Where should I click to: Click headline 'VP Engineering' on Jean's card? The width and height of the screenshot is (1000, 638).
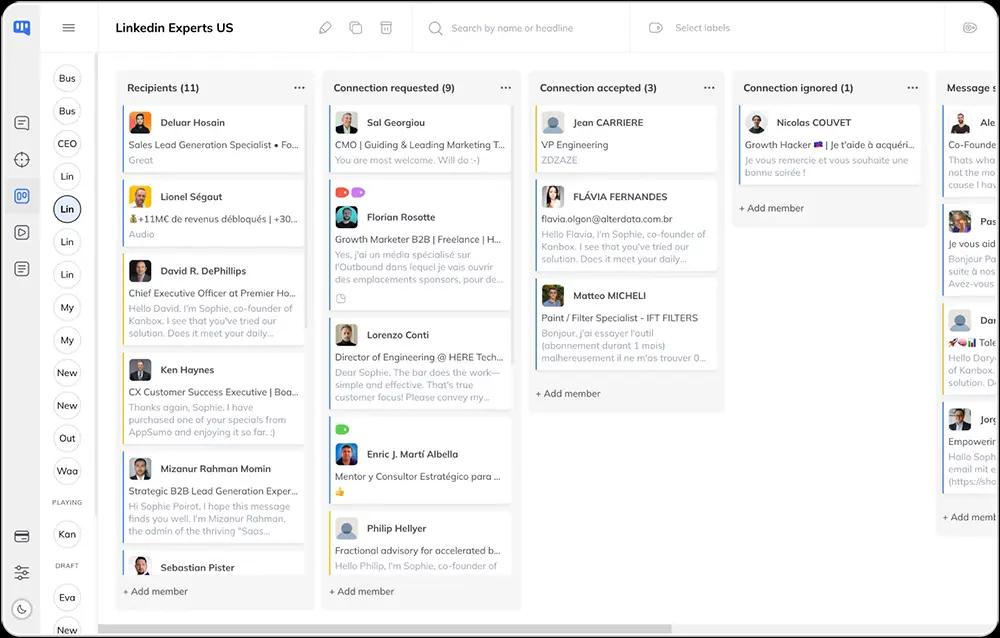click(x=575, y=145)
